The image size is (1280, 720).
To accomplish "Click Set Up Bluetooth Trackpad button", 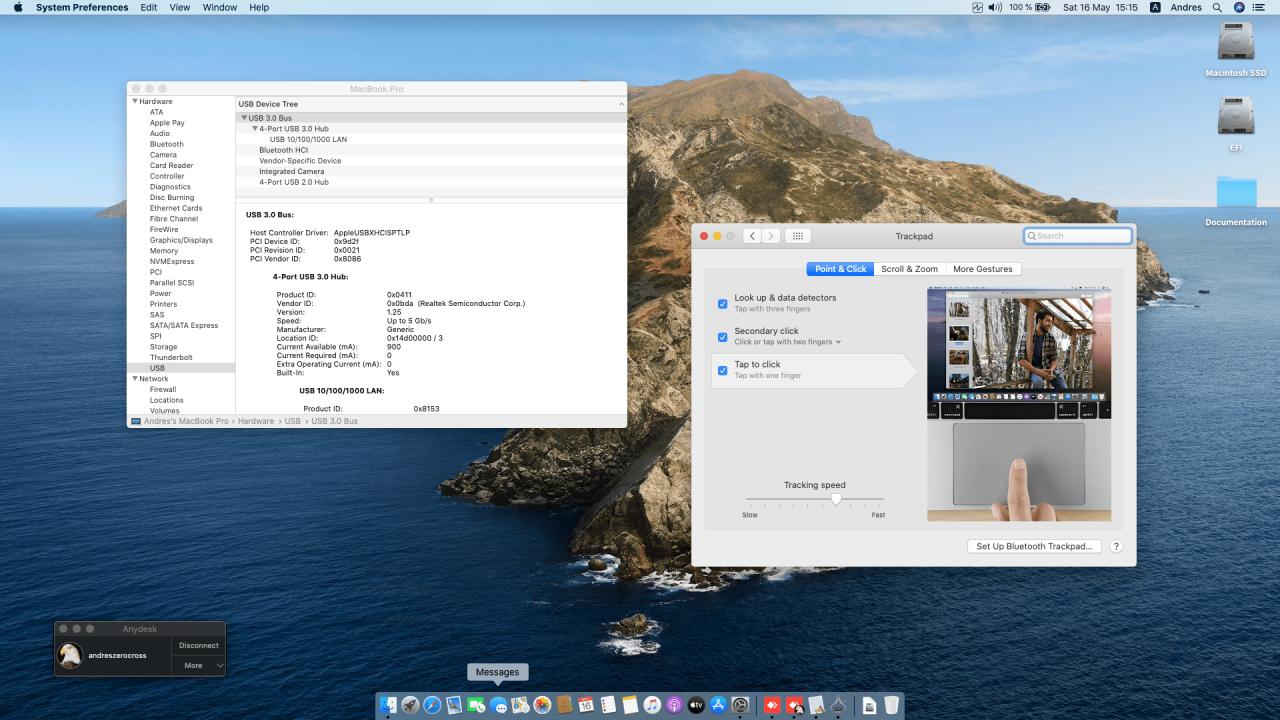I will (1034, 546).
